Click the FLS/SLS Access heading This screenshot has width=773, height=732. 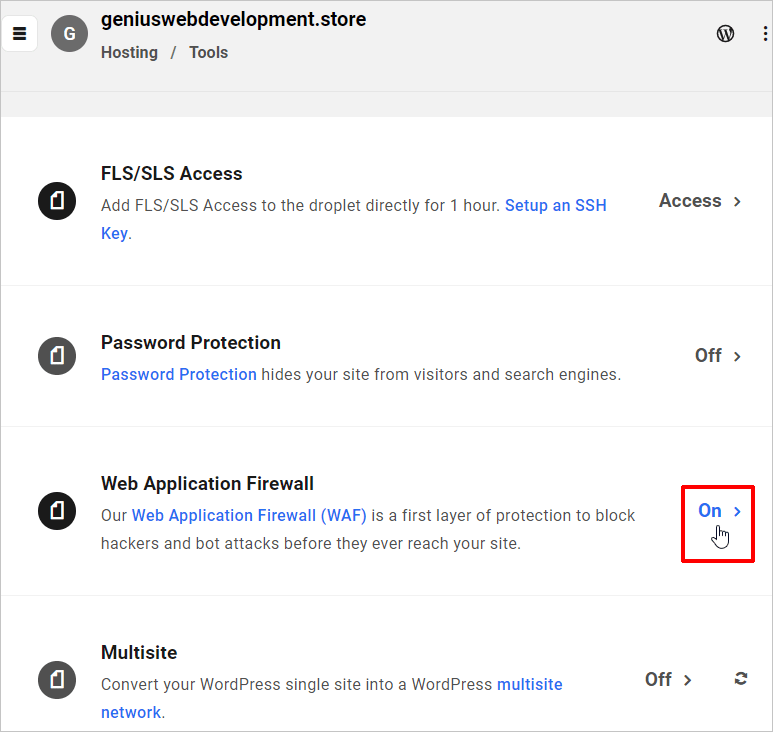[x=172, y=174]
